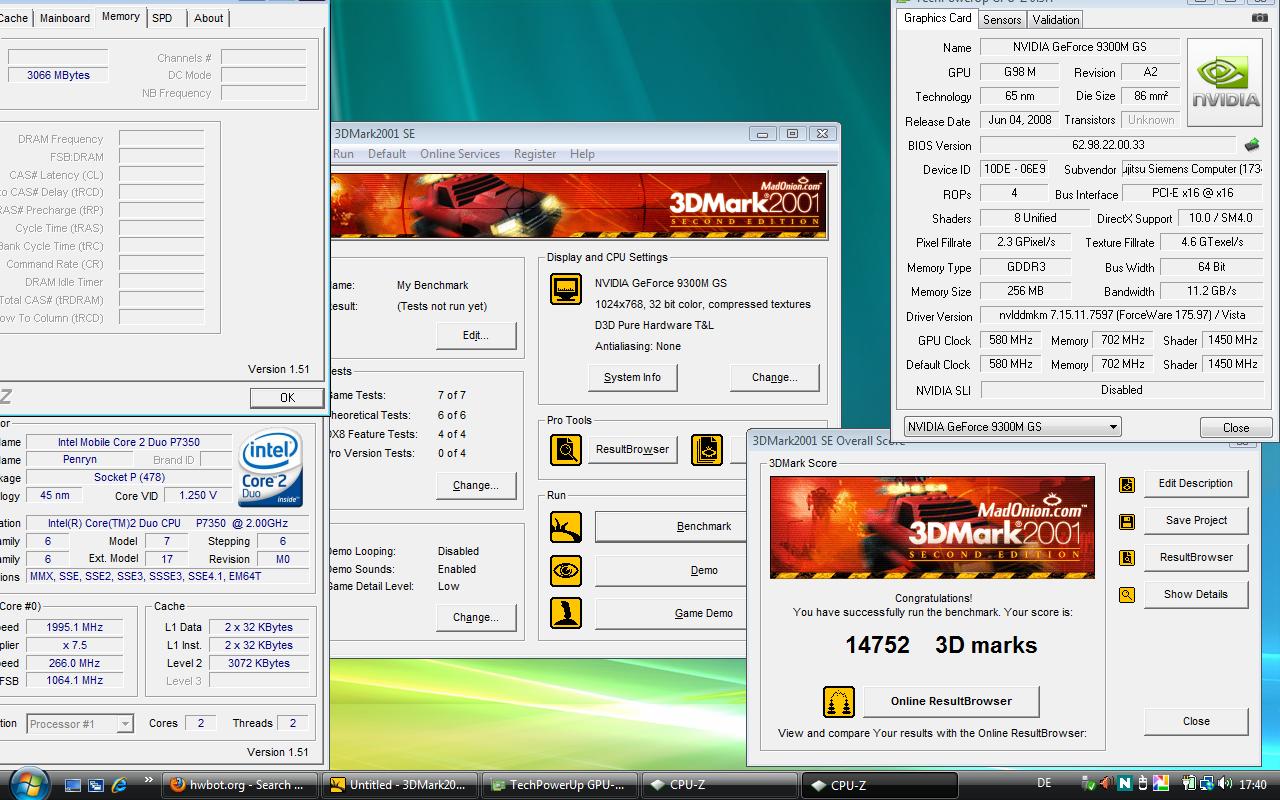Switch to the Validation tab
Screen dimensions: 1280x800
tap(1056, 19)
